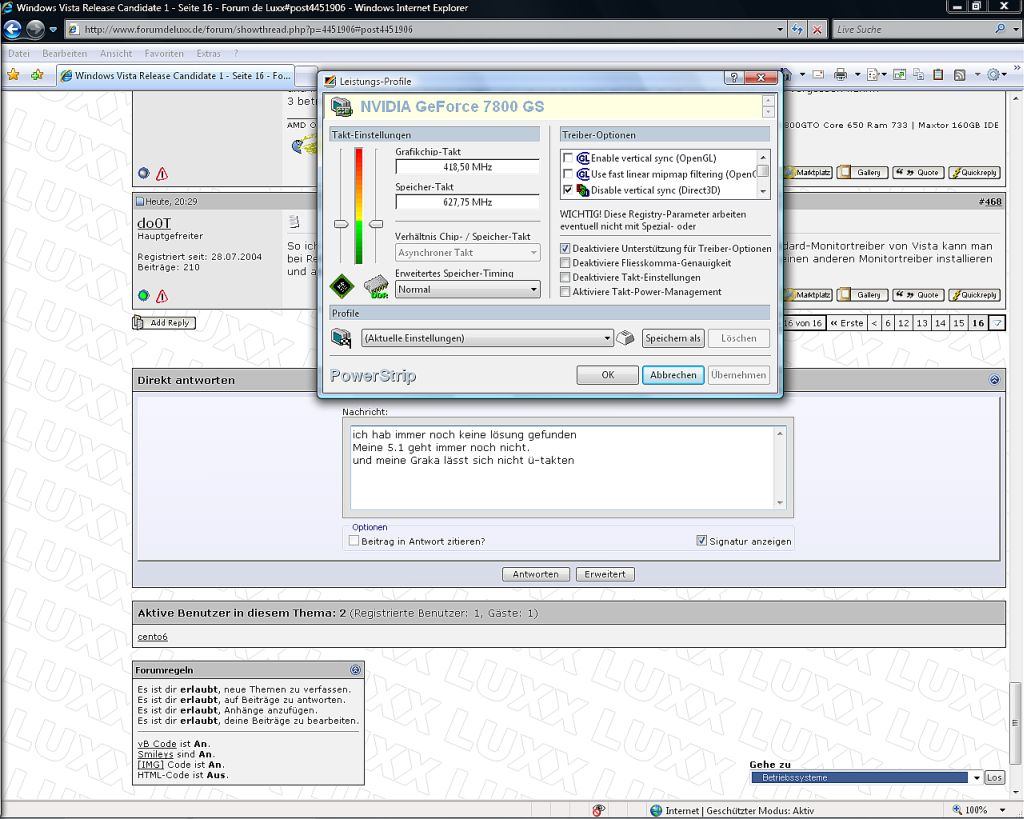Click the zoom magnifier icon in the status bar
This screenshot has width=1024, height=819.
click(x=957, y=810)
